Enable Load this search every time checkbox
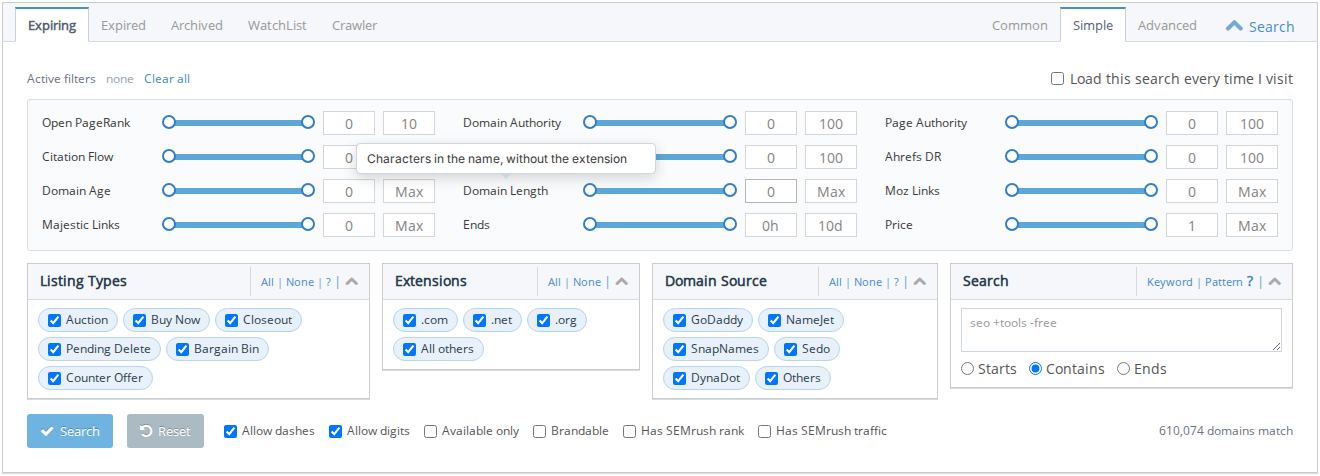The image size is (1320, 476). tap(1057, 79)
